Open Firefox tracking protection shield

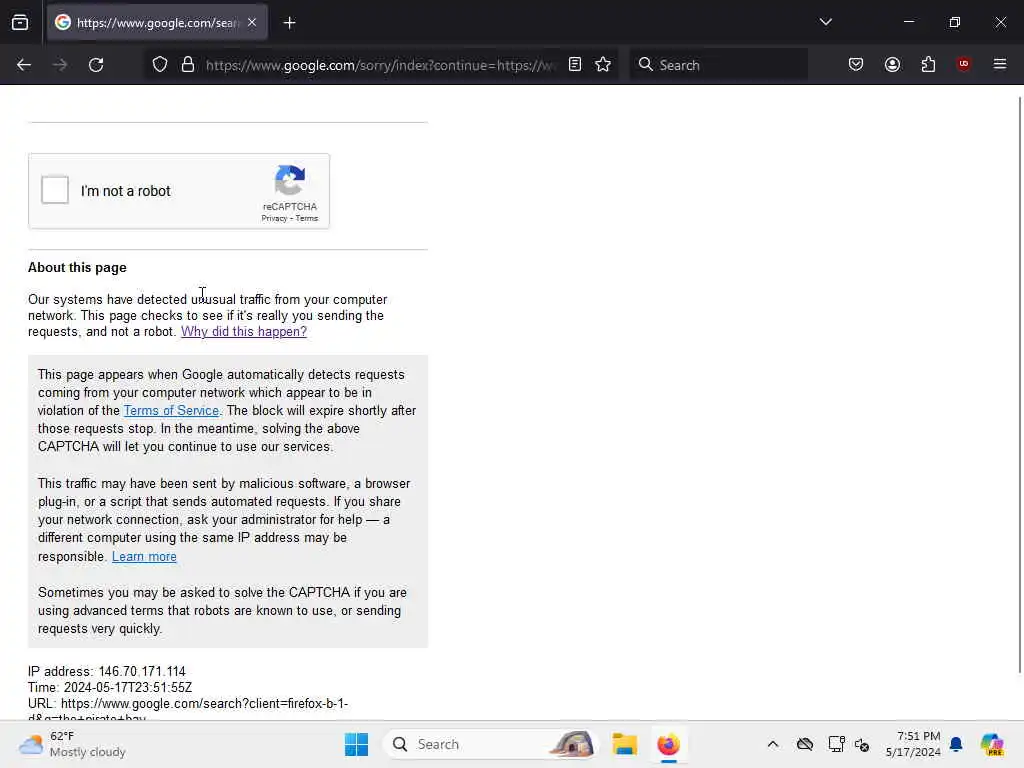(x=160, y=65)
